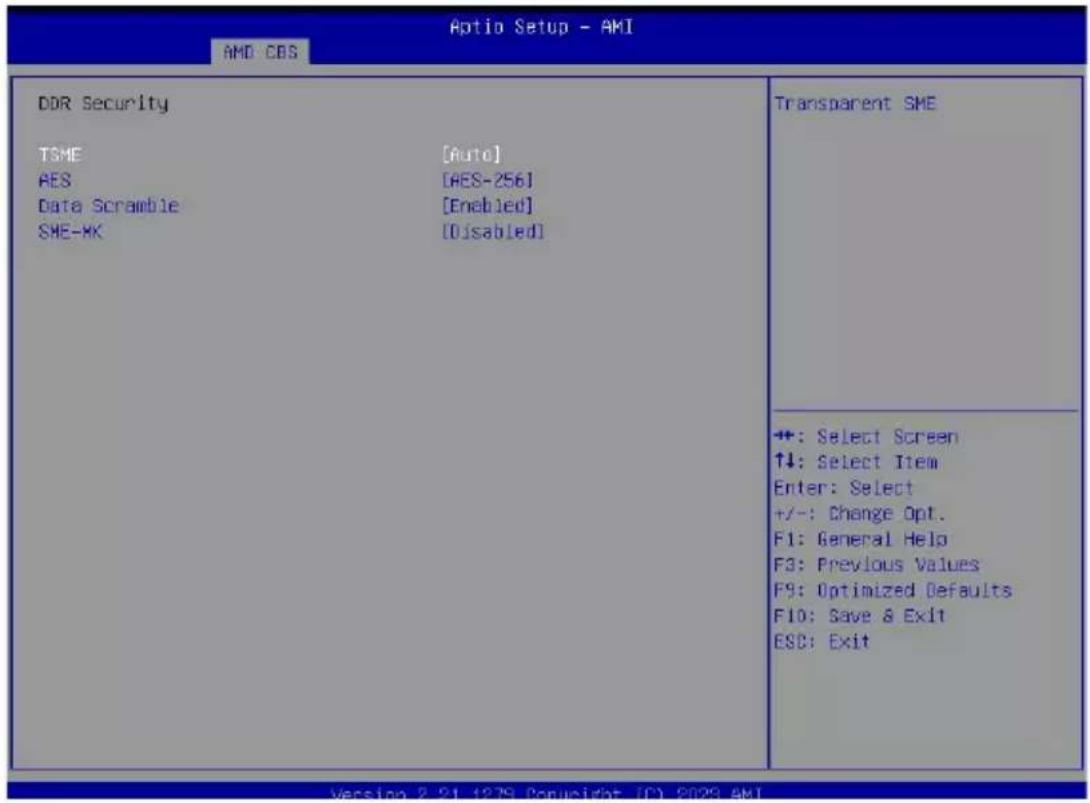This screenshot has width=1090, height=803.
Task: Select the AES setting label
Action: click(x=55, y=180)
